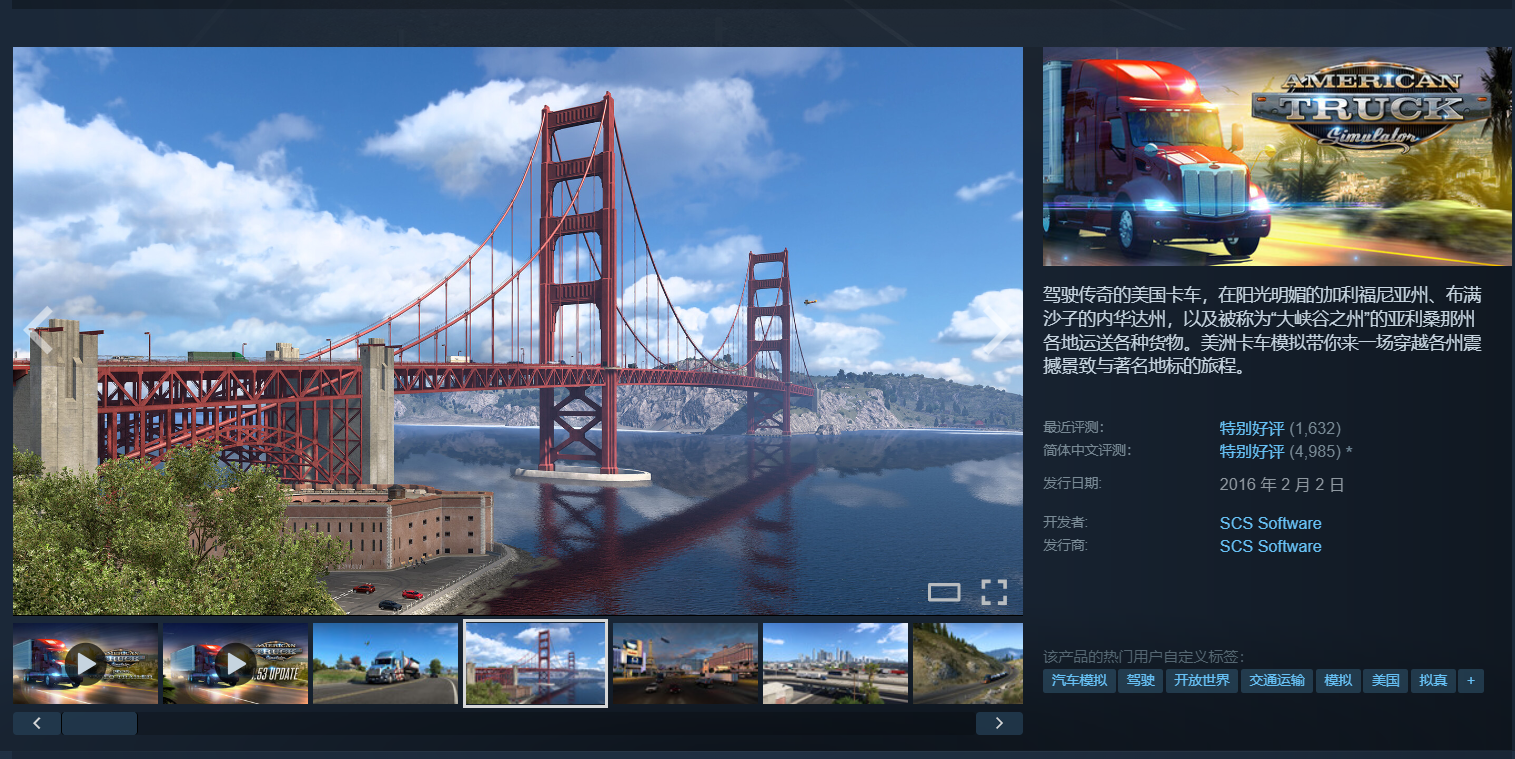Click the American Truck Simulator header image
1515x759 pixels.
point(1277,156)
